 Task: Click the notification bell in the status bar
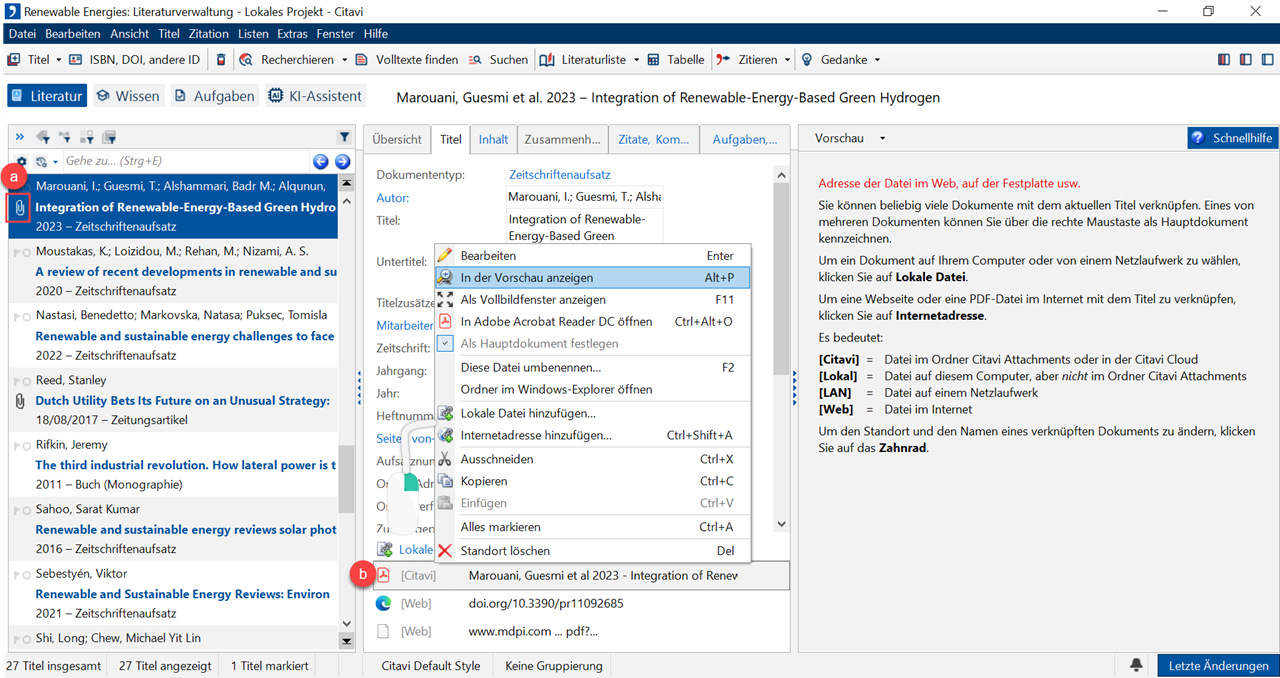1136,665
